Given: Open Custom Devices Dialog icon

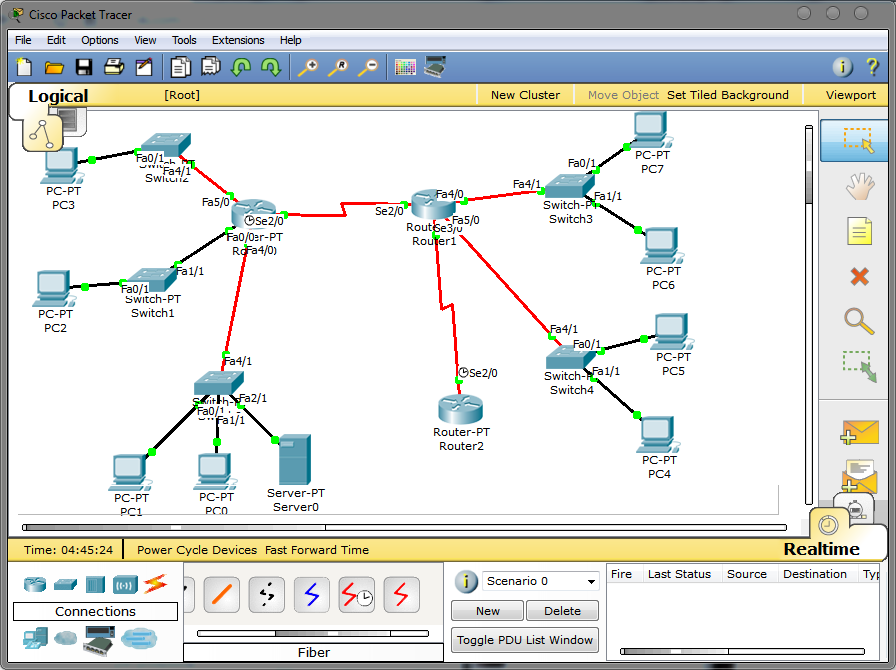Looking at the screenshot, I should tap(435, 67).
